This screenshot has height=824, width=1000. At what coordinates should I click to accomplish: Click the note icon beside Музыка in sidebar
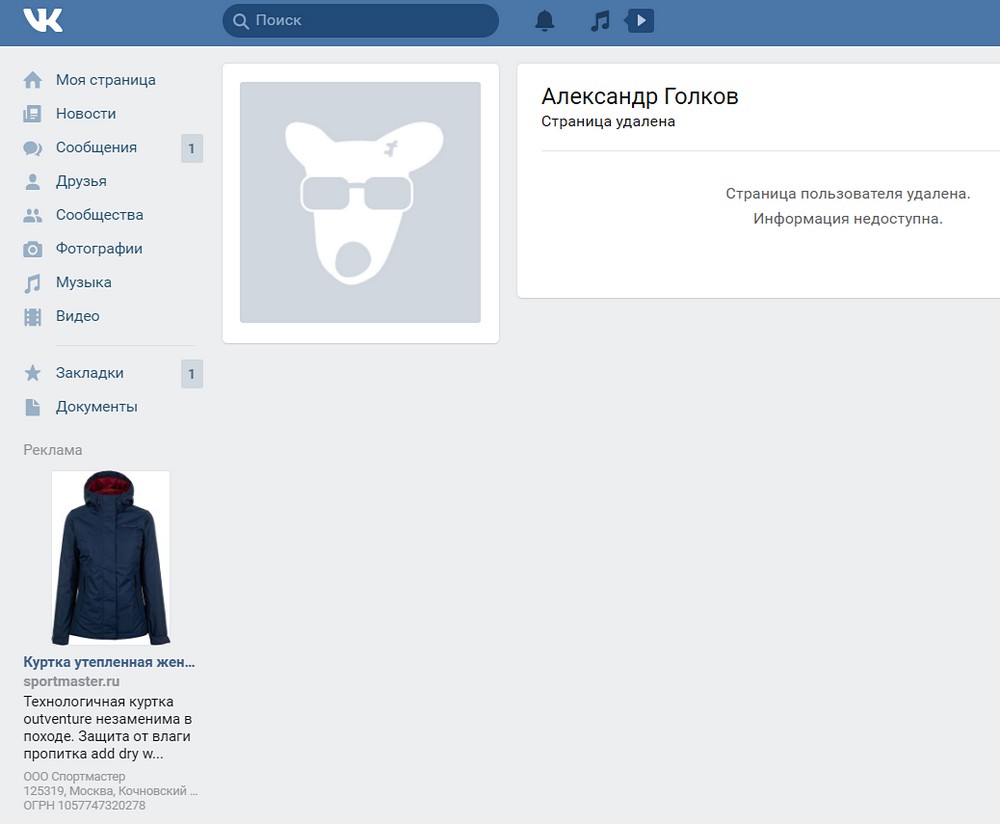click(33, 283)
